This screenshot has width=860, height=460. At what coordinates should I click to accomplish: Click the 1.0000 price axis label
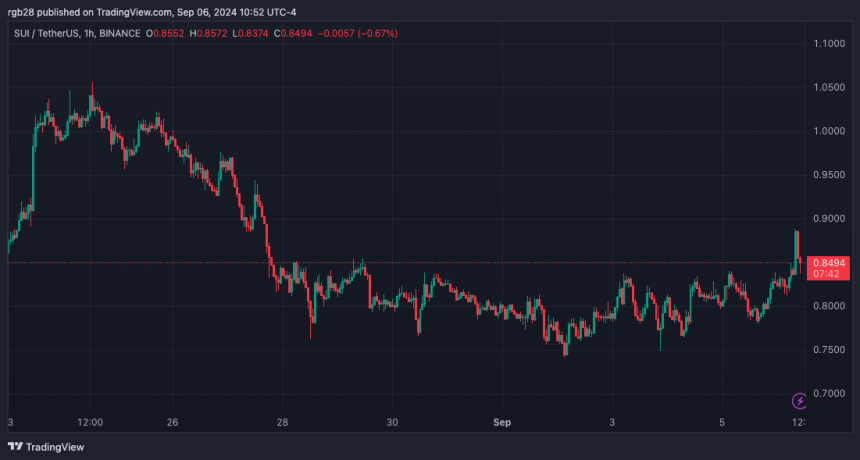(x=828, y=131)
